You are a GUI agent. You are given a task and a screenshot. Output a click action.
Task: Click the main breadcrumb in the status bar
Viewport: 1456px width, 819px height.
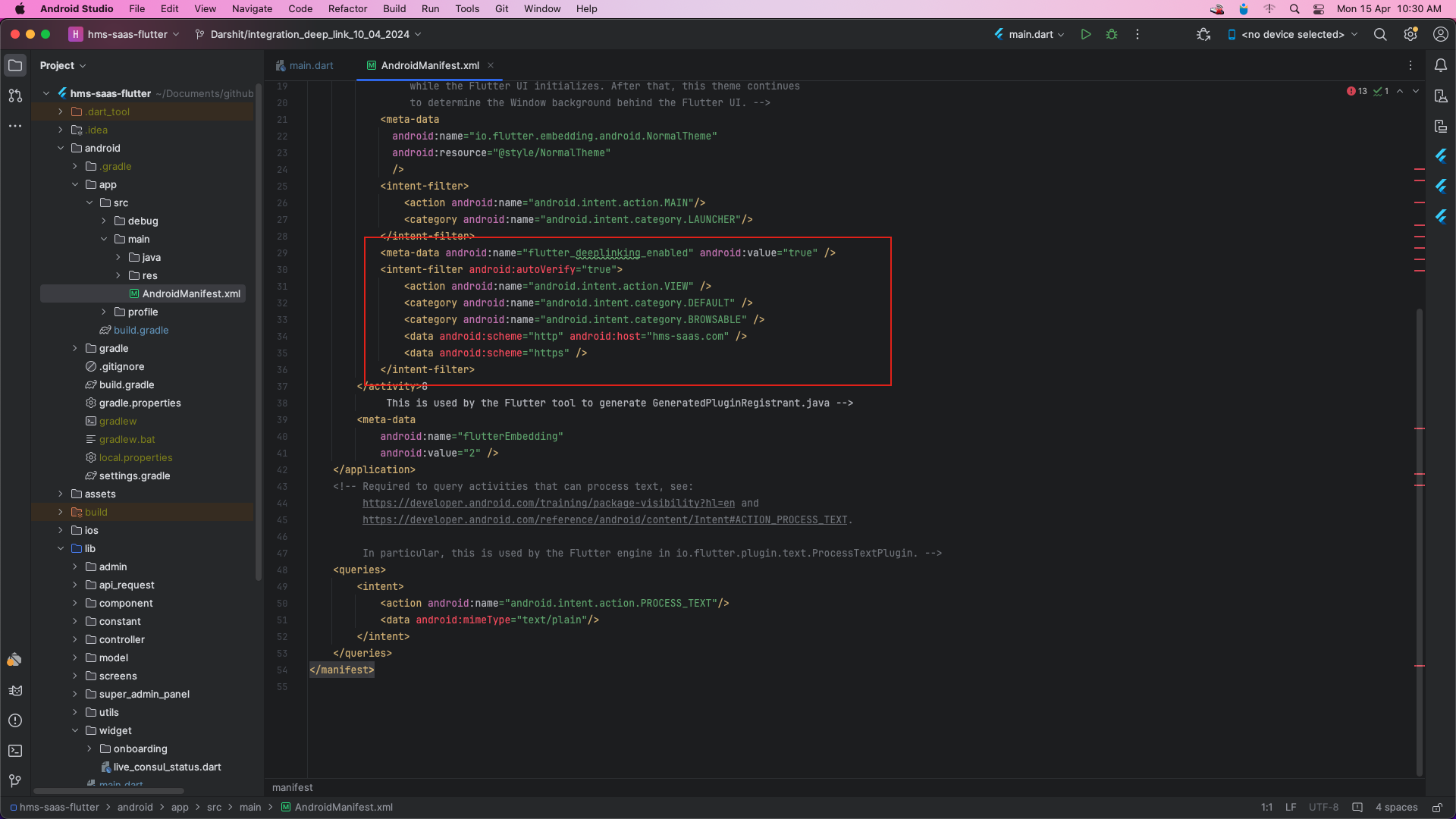[x=250, y=807]
